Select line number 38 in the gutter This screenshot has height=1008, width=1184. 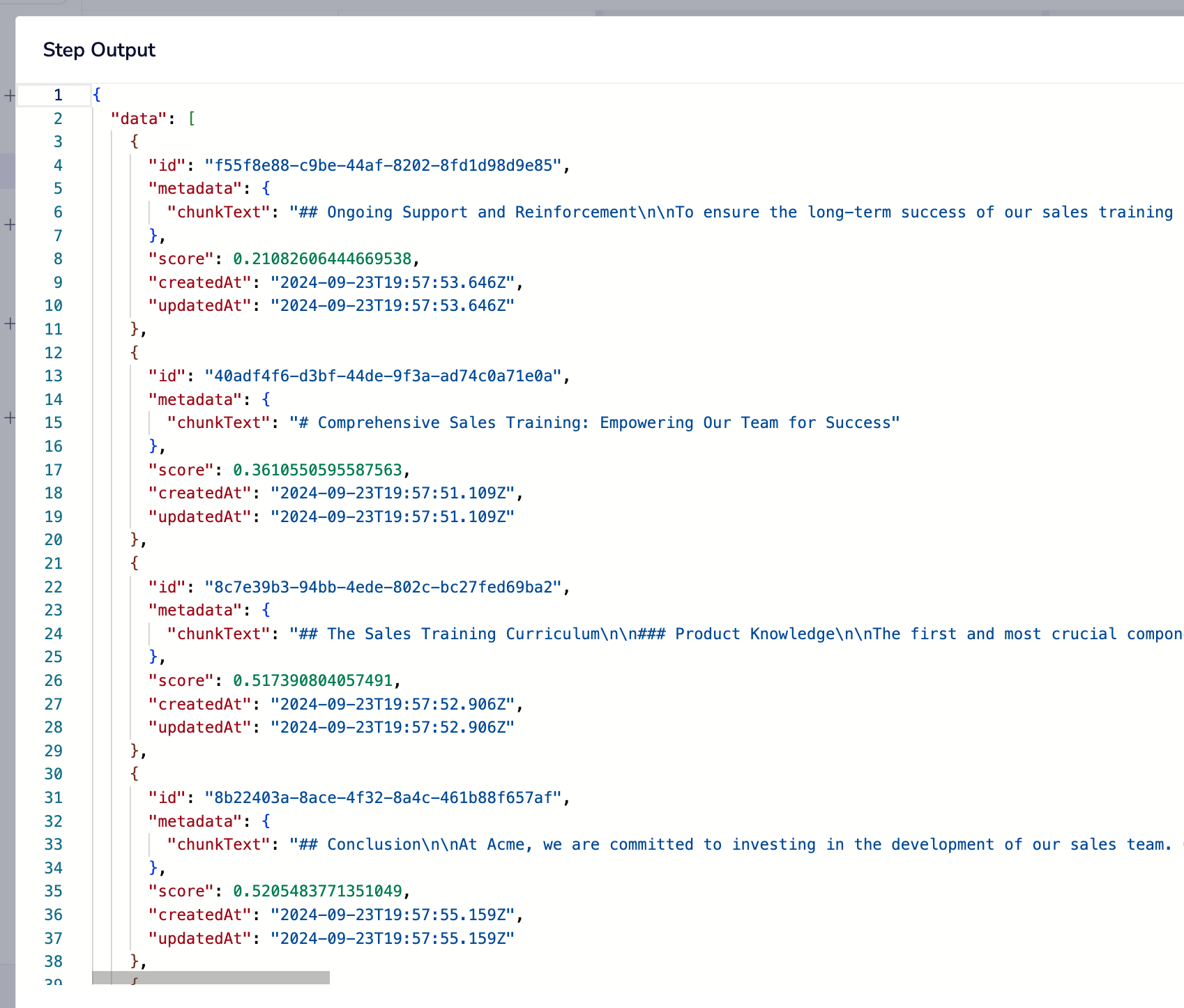click(54, 962)
